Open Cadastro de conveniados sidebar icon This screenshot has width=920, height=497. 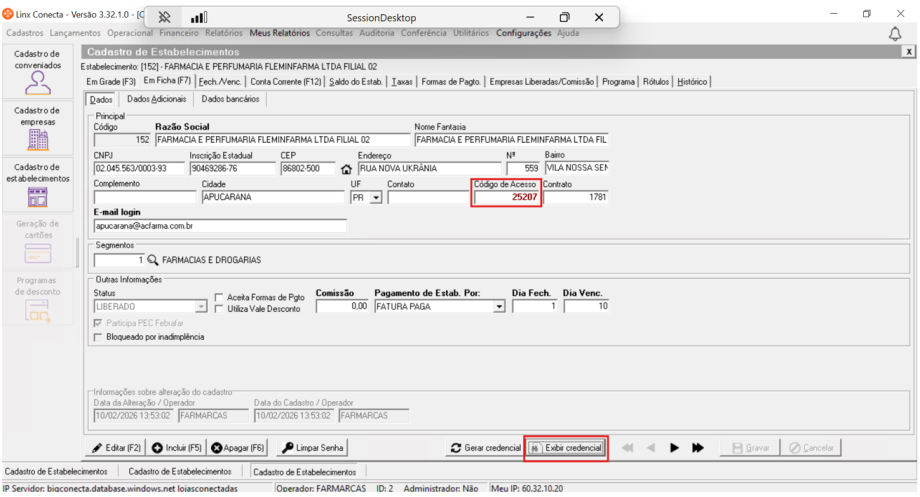click(x=38, y=80)
